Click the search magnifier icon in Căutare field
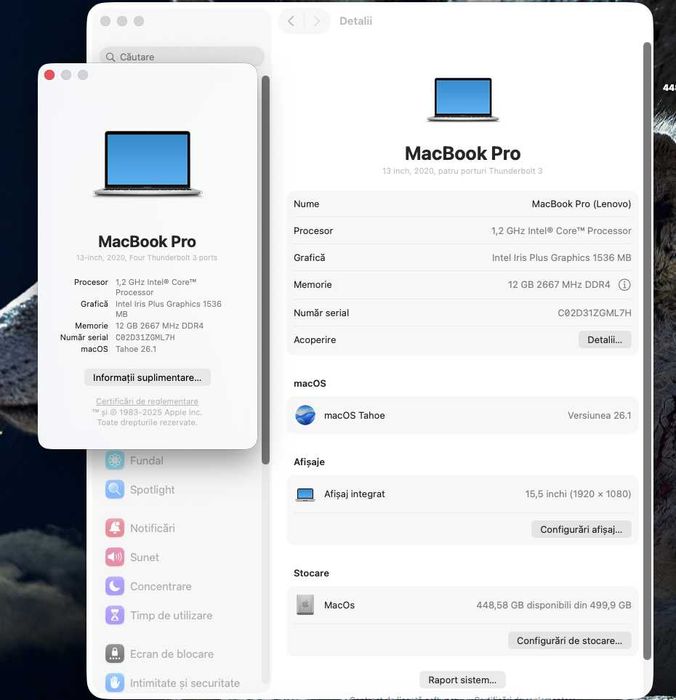The height and width of the screenshot is (700, 676). pos(110,57)
